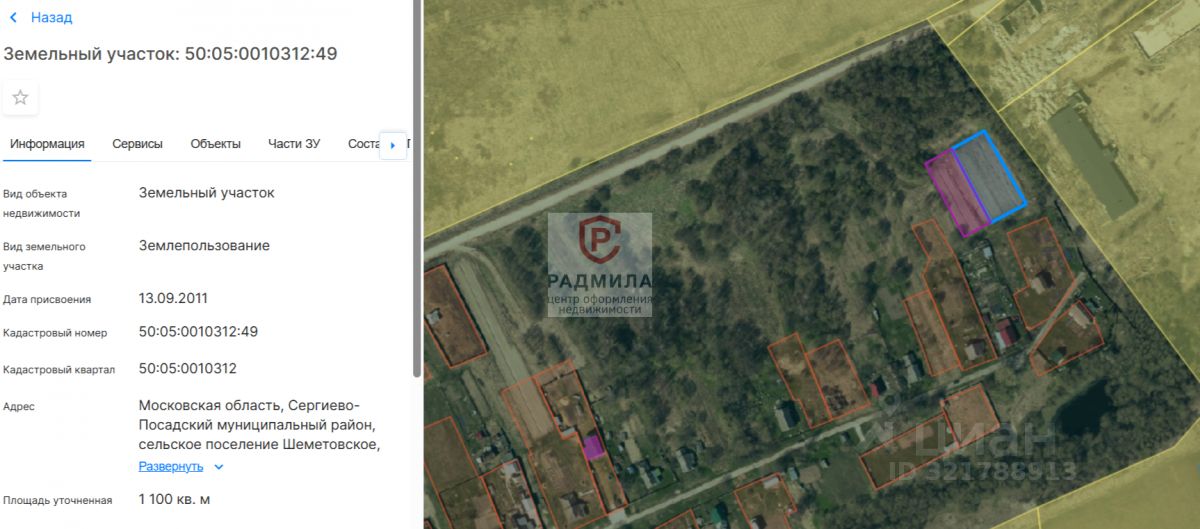Add parcel to favorites with star icon
Viewport: 1200px width, 529px height.
tap(20, 97)
